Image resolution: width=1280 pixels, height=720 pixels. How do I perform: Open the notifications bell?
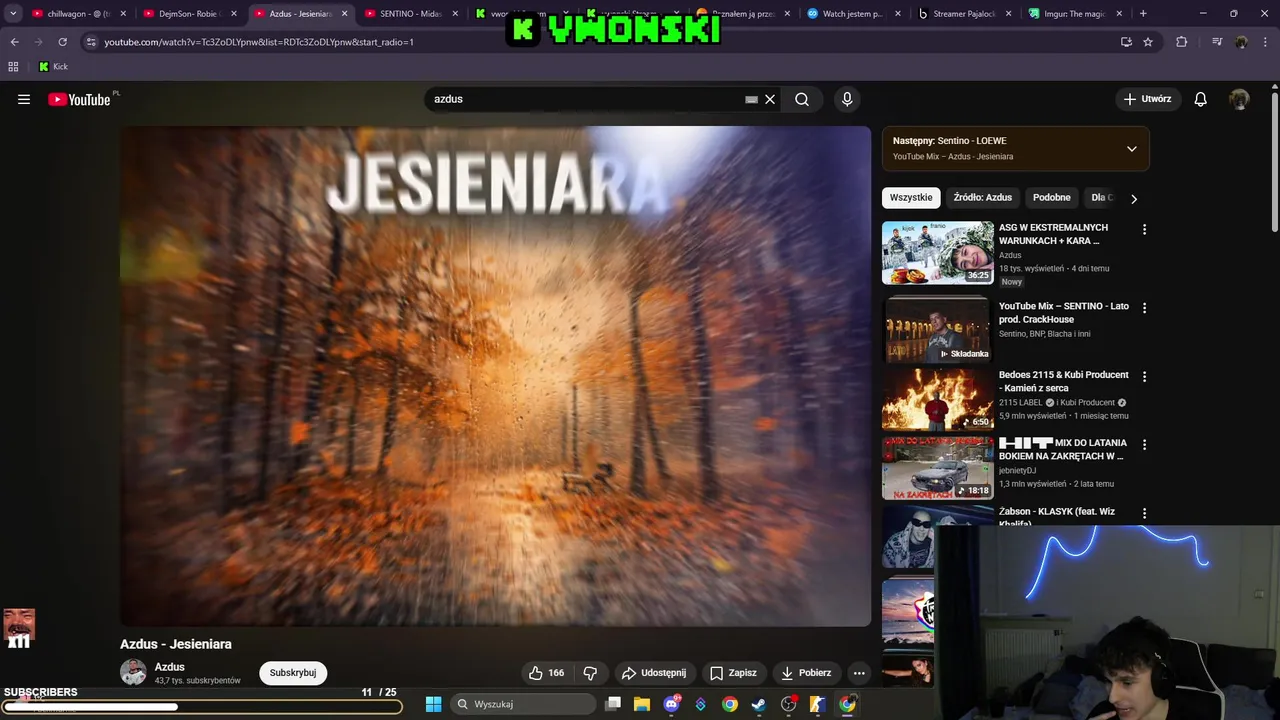1201,99
